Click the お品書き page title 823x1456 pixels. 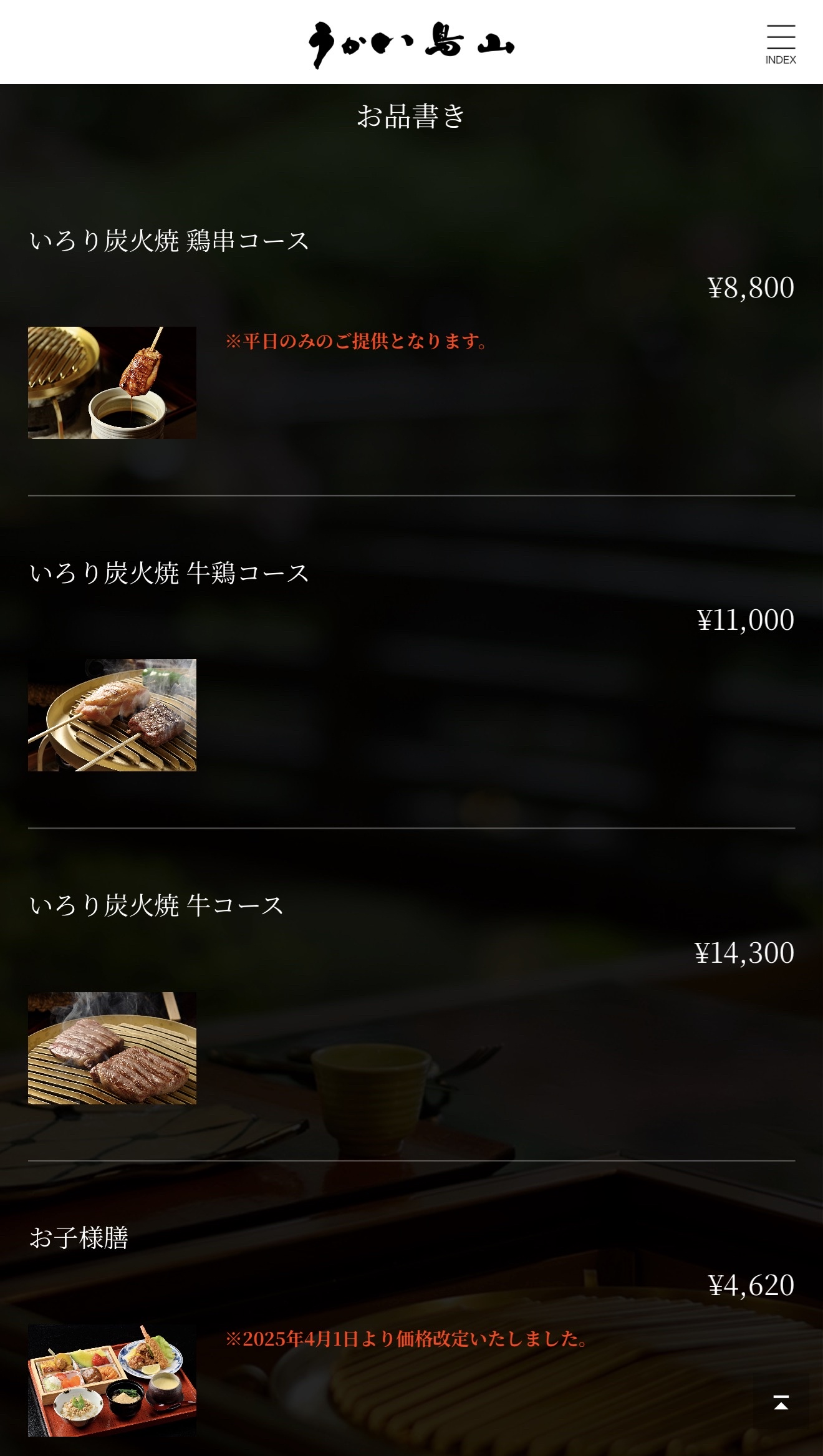click(x=412, y=116)
